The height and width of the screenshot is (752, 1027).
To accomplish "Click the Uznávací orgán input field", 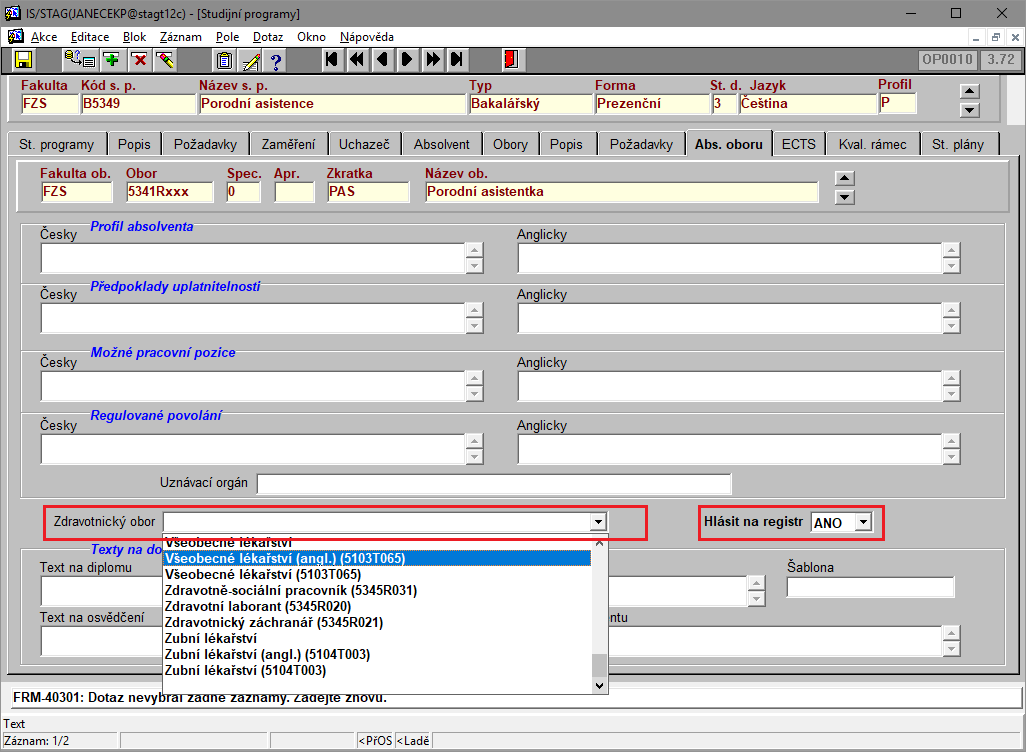I will [494, 483].
